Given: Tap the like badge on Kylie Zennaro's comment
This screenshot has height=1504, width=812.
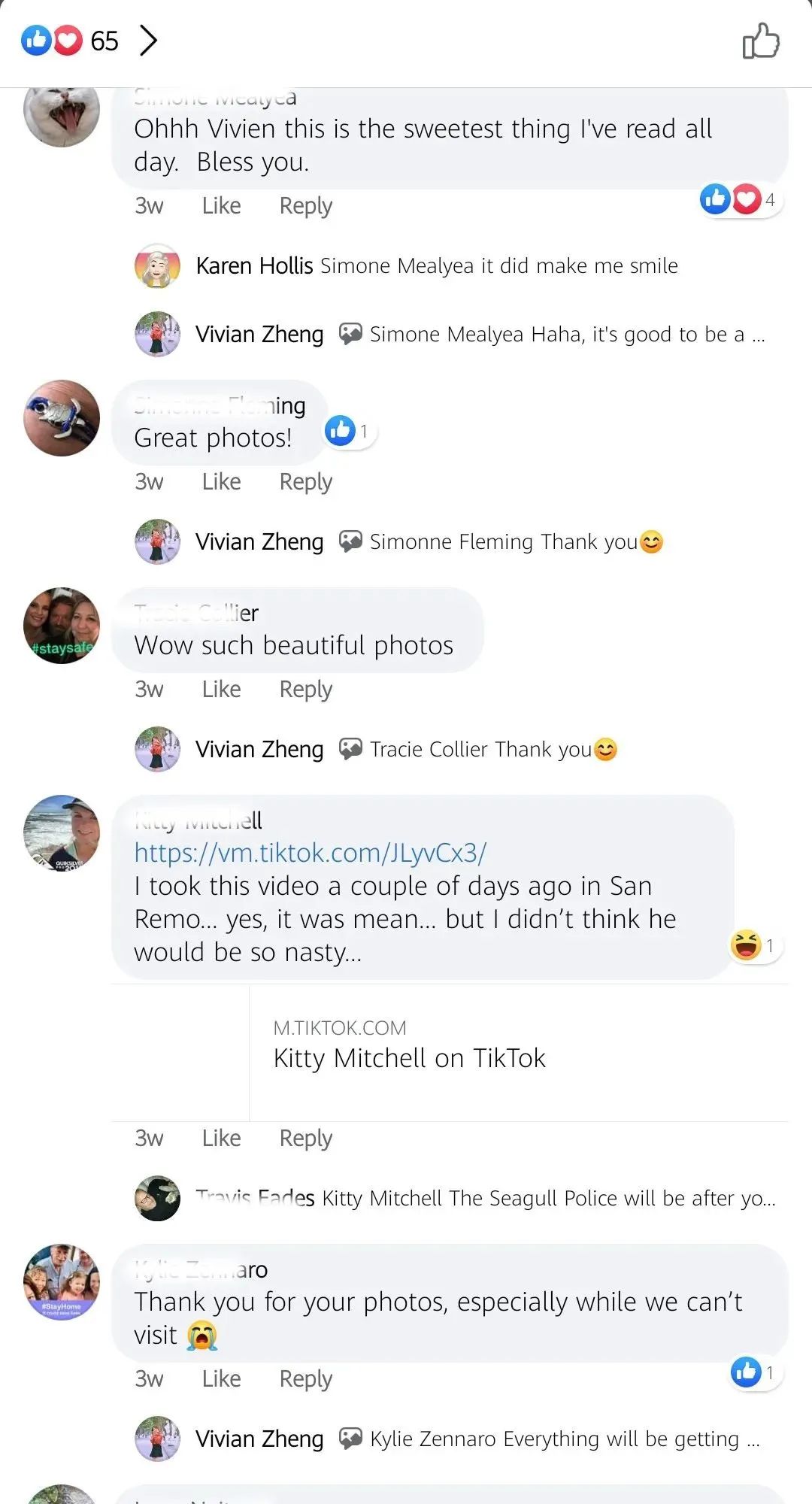Looking at the screenshot, I should pos(753,1372).
